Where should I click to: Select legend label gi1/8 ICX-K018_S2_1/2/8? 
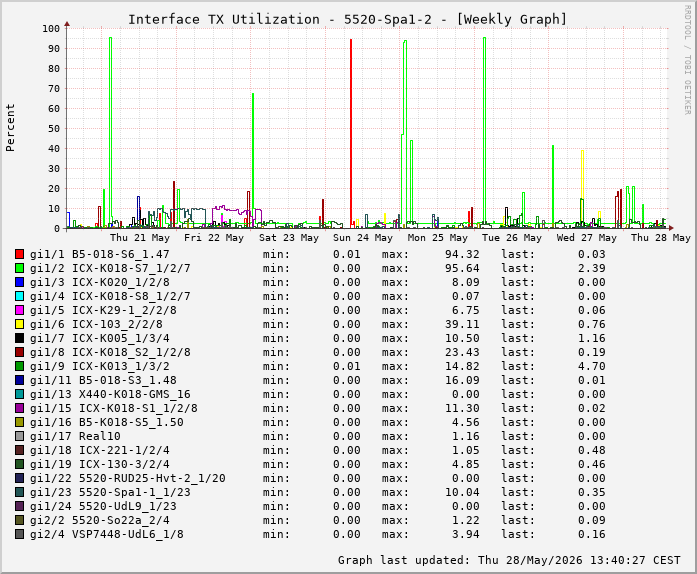(x=110, y=352)
